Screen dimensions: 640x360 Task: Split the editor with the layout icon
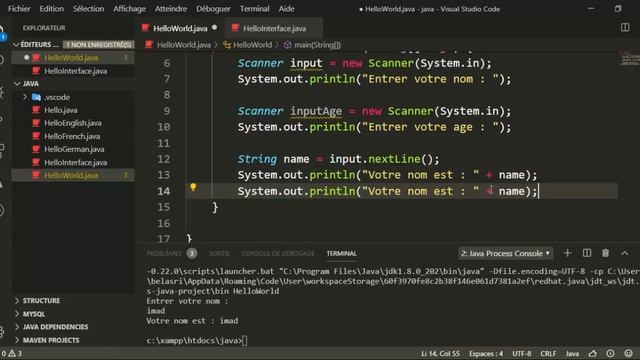pyautogui.click(x=625, y=27)
